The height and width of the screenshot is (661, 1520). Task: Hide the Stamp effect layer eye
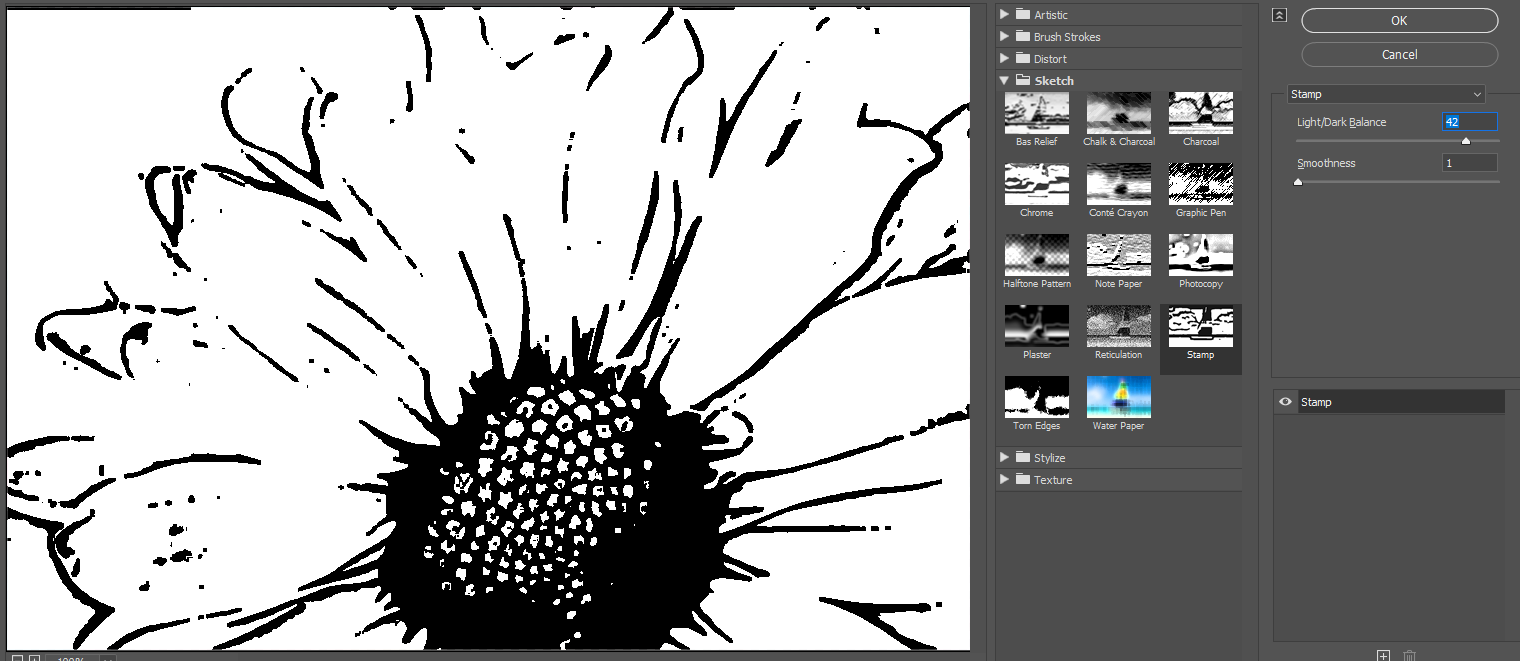[x=1285, y=402]
